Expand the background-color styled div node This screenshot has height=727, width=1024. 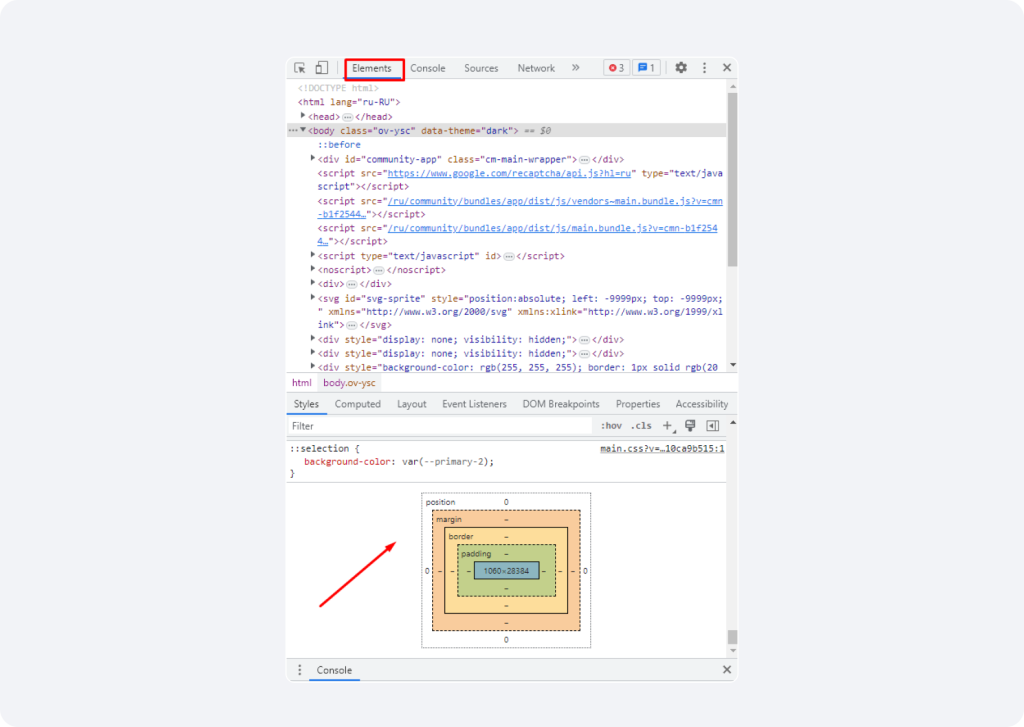tap(313, 366)
